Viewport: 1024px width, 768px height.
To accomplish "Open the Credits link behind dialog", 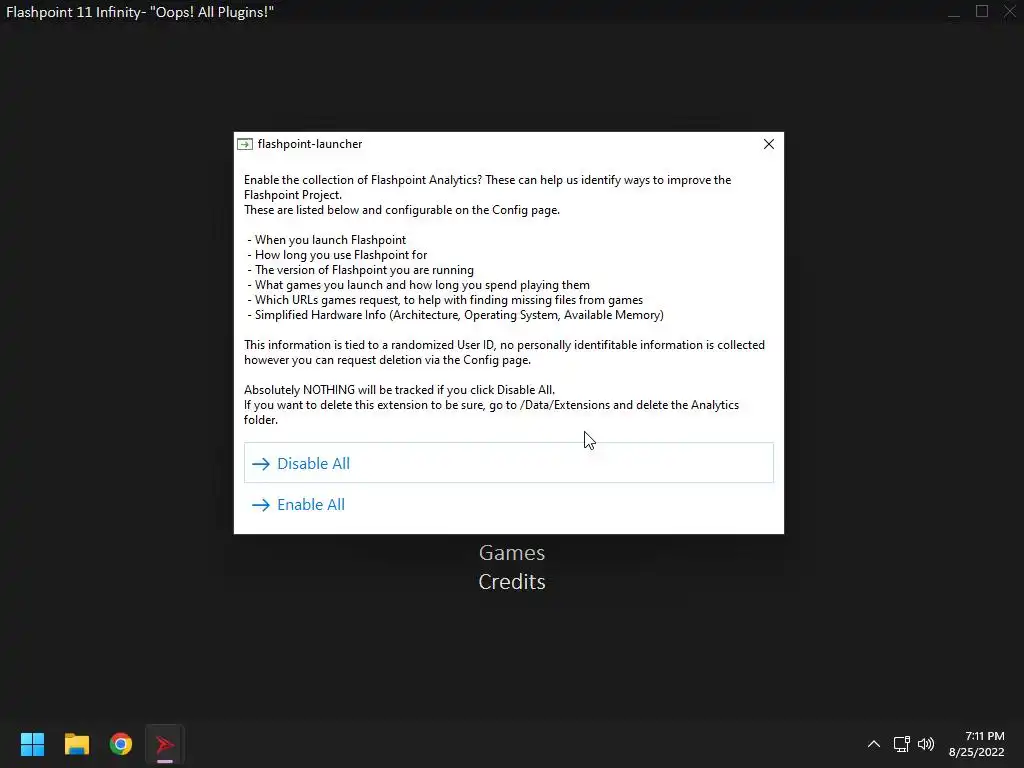I will 511,581.
